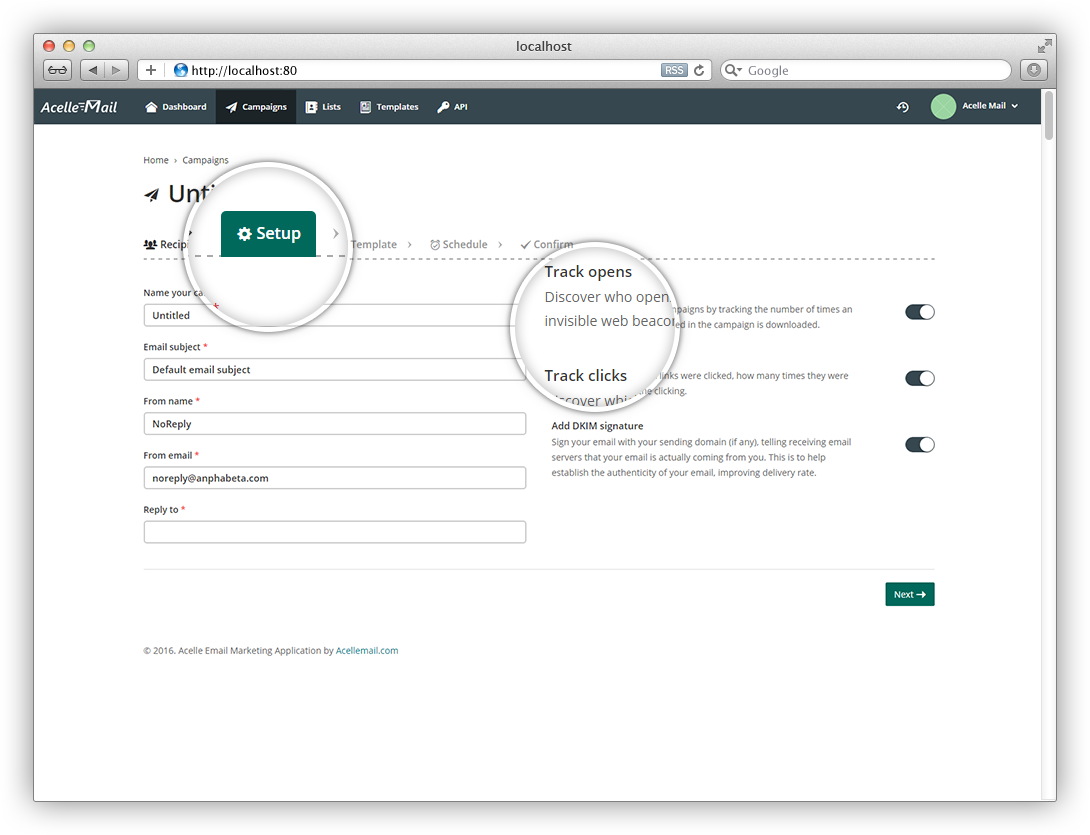Click the From name input field
Image resolution: width=1090 pixels, height=835 pixels.
pos(334,423)
